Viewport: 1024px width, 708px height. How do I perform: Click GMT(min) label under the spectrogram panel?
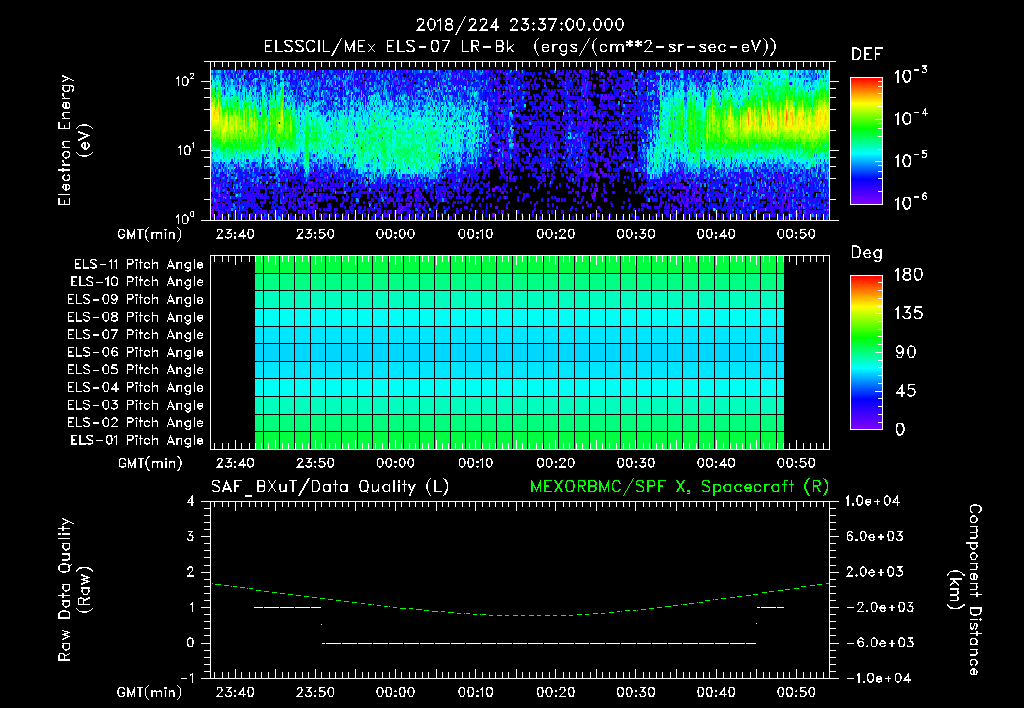[x=150, y=234]
